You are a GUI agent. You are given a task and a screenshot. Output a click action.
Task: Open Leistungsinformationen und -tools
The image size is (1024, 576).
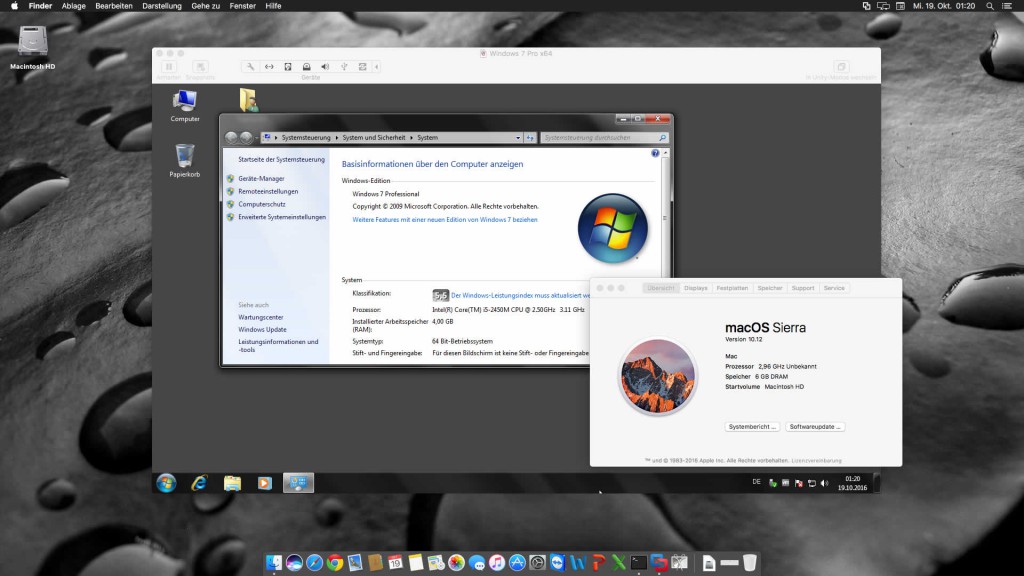click(x=278, y=345)
